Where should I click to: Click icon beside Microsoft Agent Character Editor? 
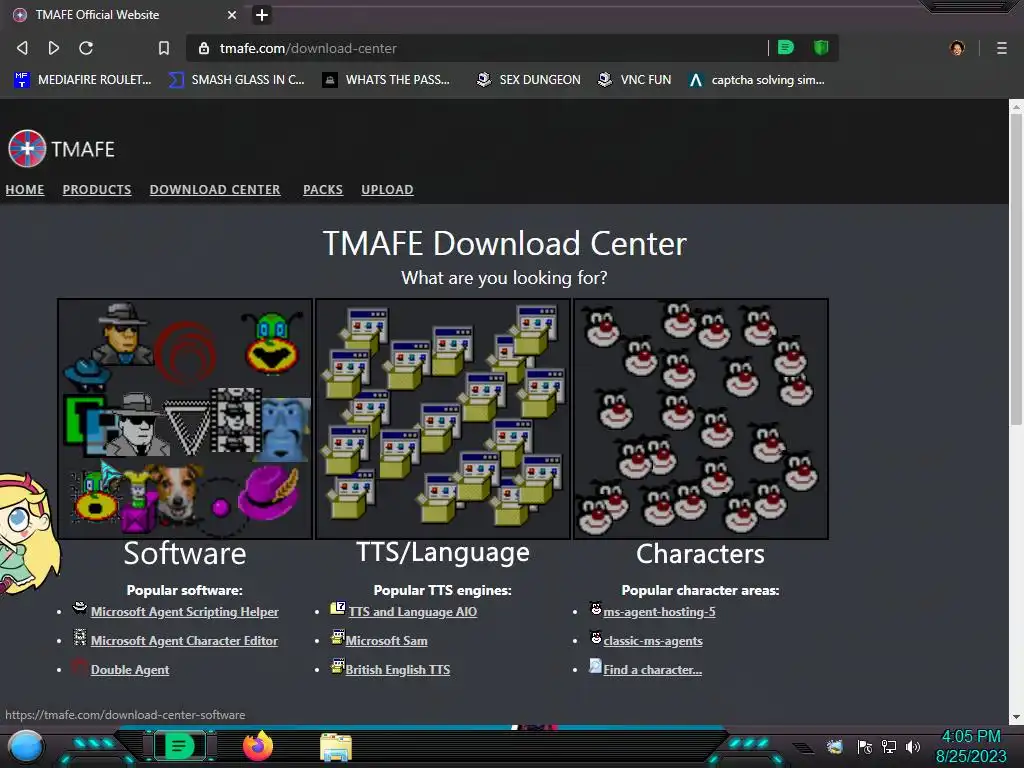tap(80, 637)
